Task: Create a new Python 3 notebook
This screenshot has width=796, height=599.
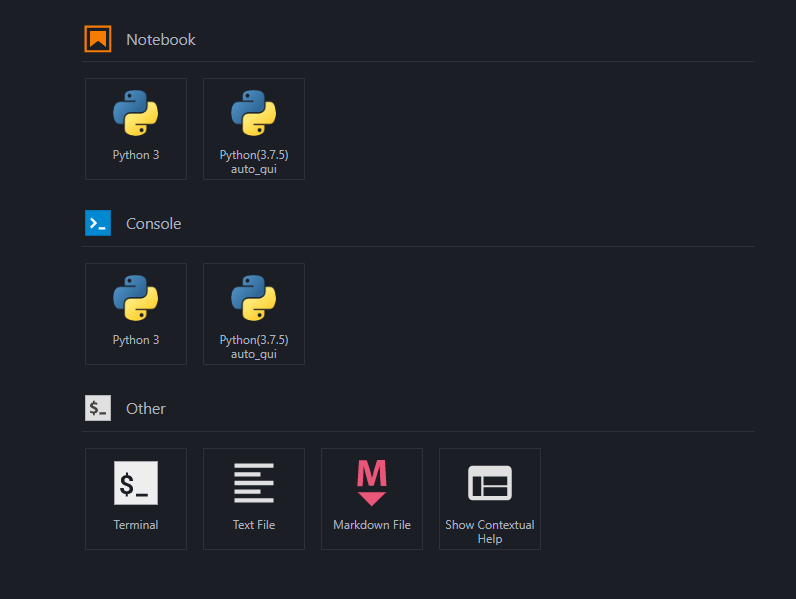Action: 136,129
